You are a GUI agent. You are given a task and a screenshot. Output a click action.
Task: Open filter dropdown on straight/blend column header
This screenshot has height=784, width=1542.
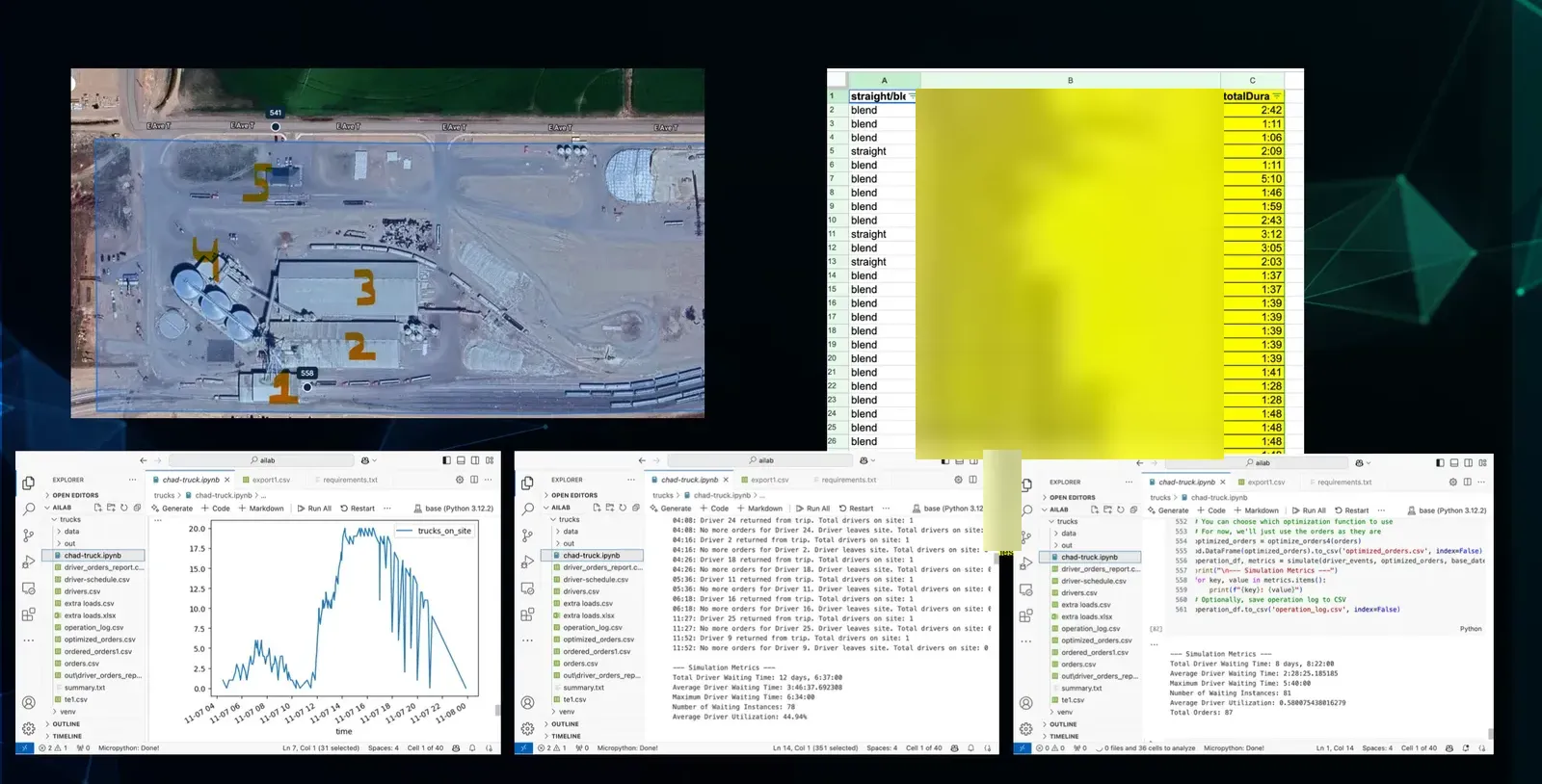click(x=912, y=96)
